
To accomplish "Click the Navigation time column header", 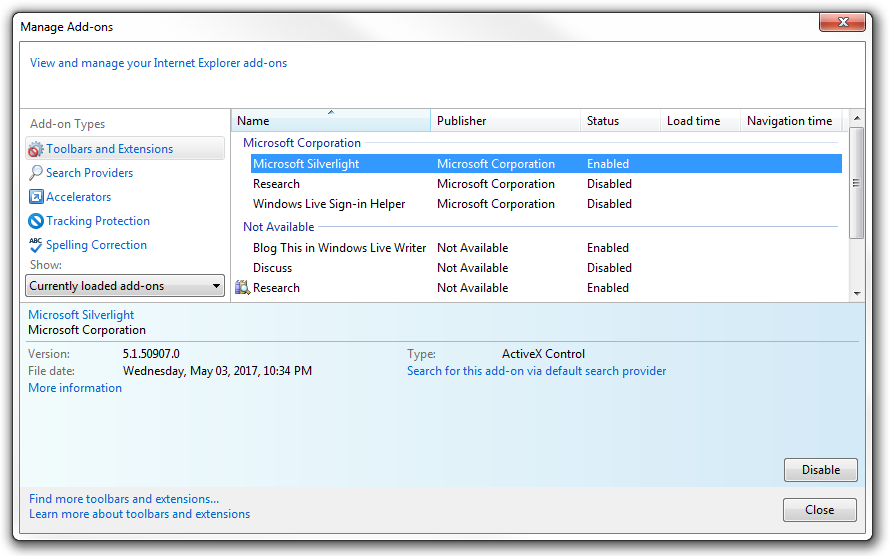I will click(791, 121).
